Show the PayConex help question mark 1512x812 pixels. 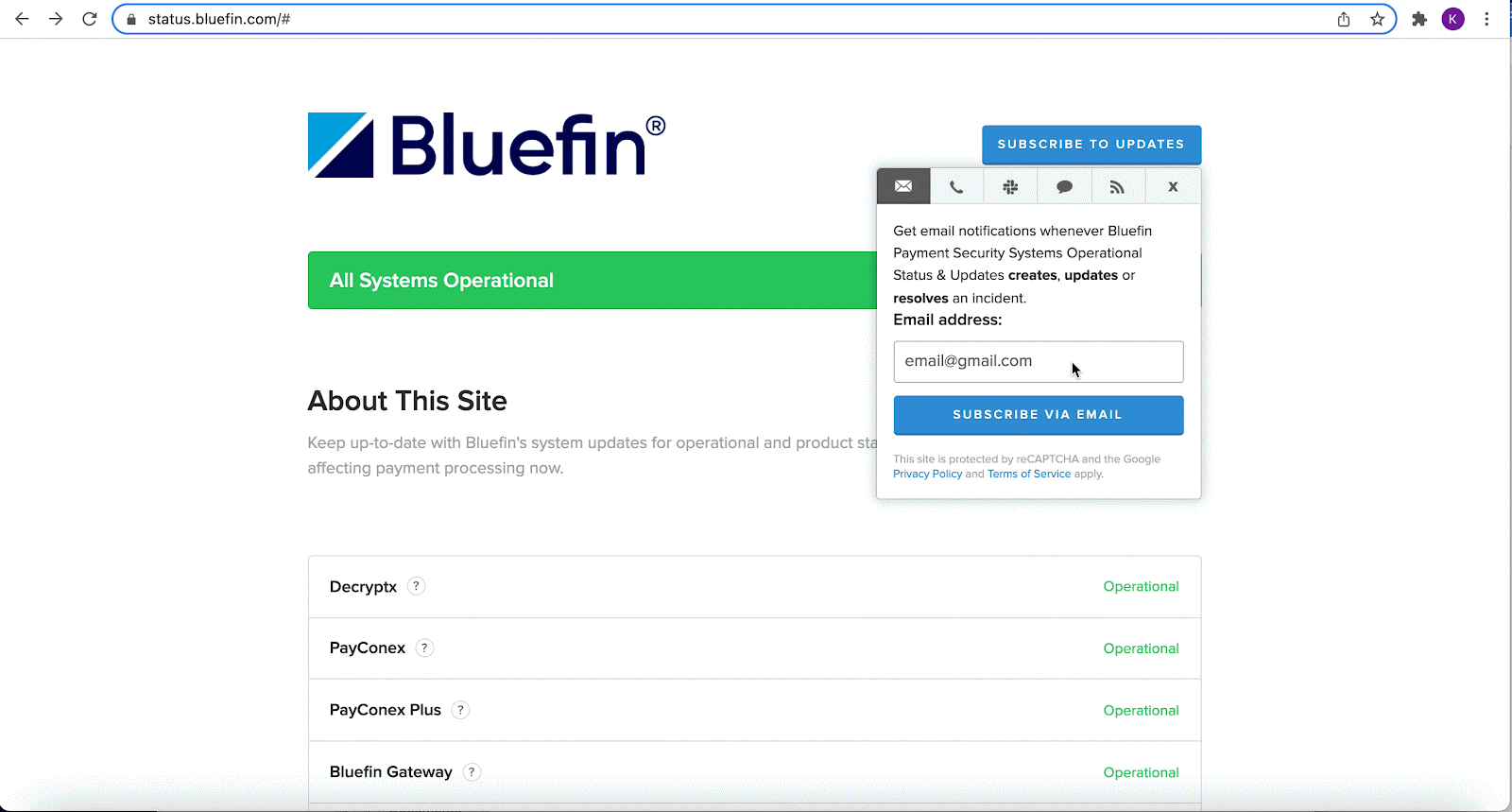425,648
